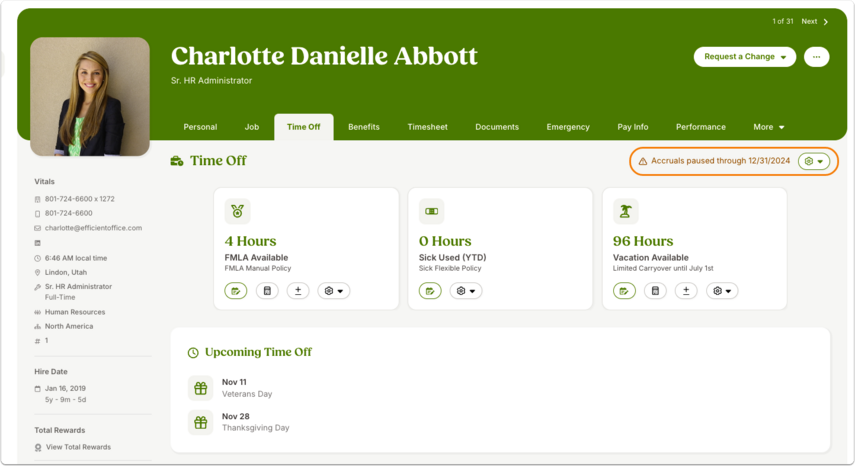Expand Vacation card settings gear dropdown

[722, 291]
